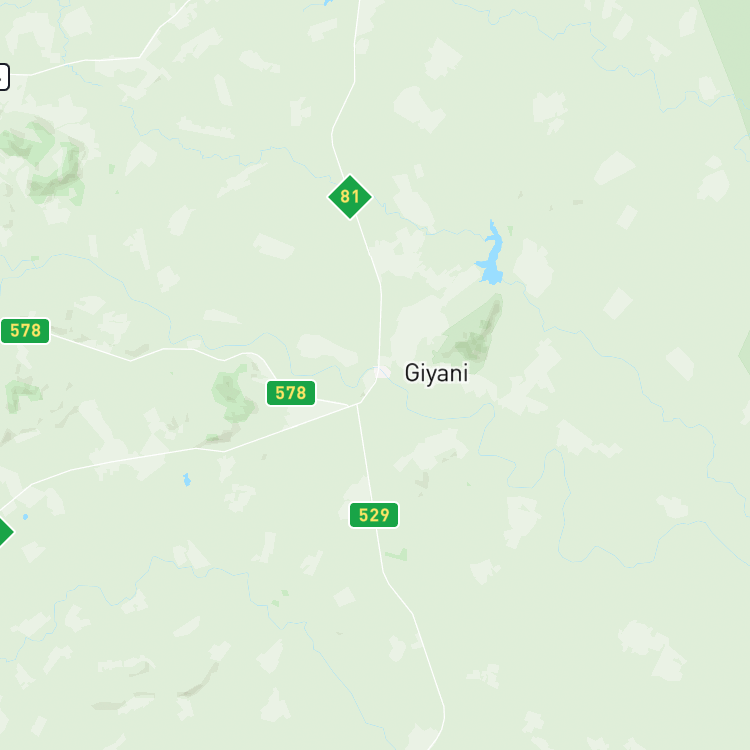Select the Giyani town center intersection
750x750 pixels.
coord(378,370)
